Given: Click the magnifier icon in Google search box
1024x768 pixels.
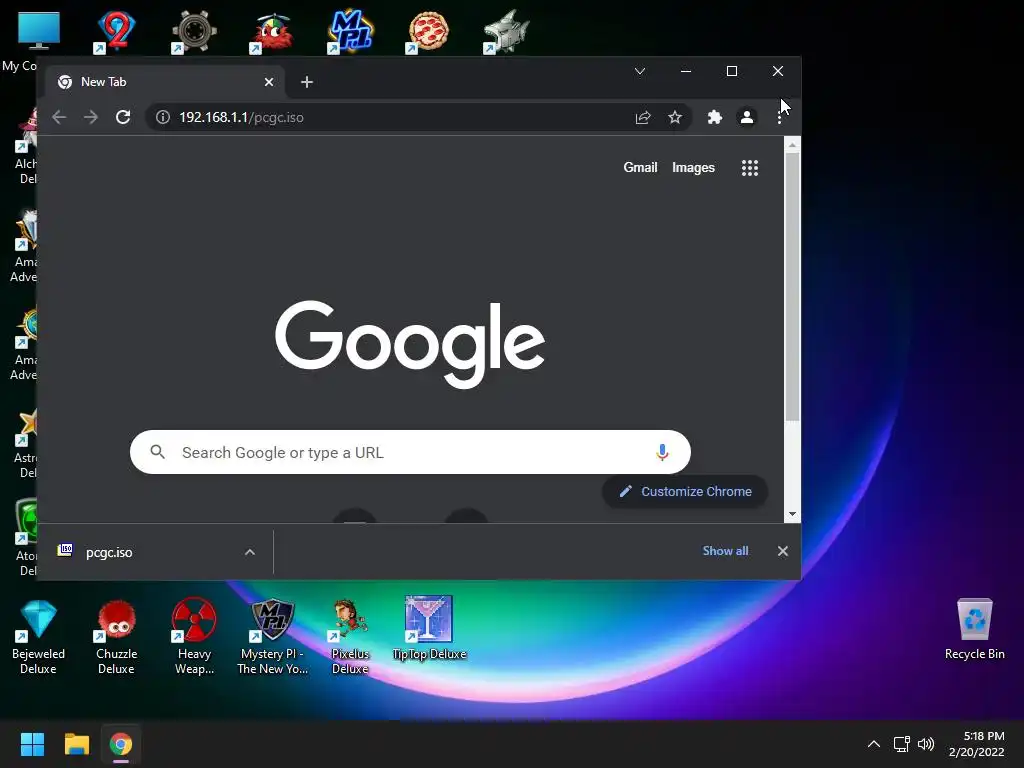Looking at the screenshot, I should tap(157, 452).
